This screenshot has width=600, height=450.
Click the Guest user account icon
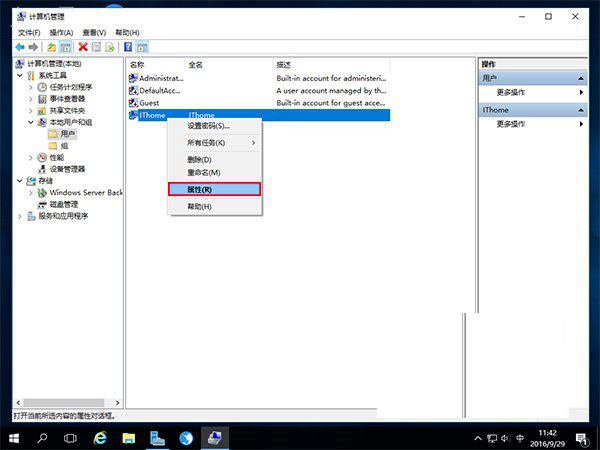pos(133,103)
